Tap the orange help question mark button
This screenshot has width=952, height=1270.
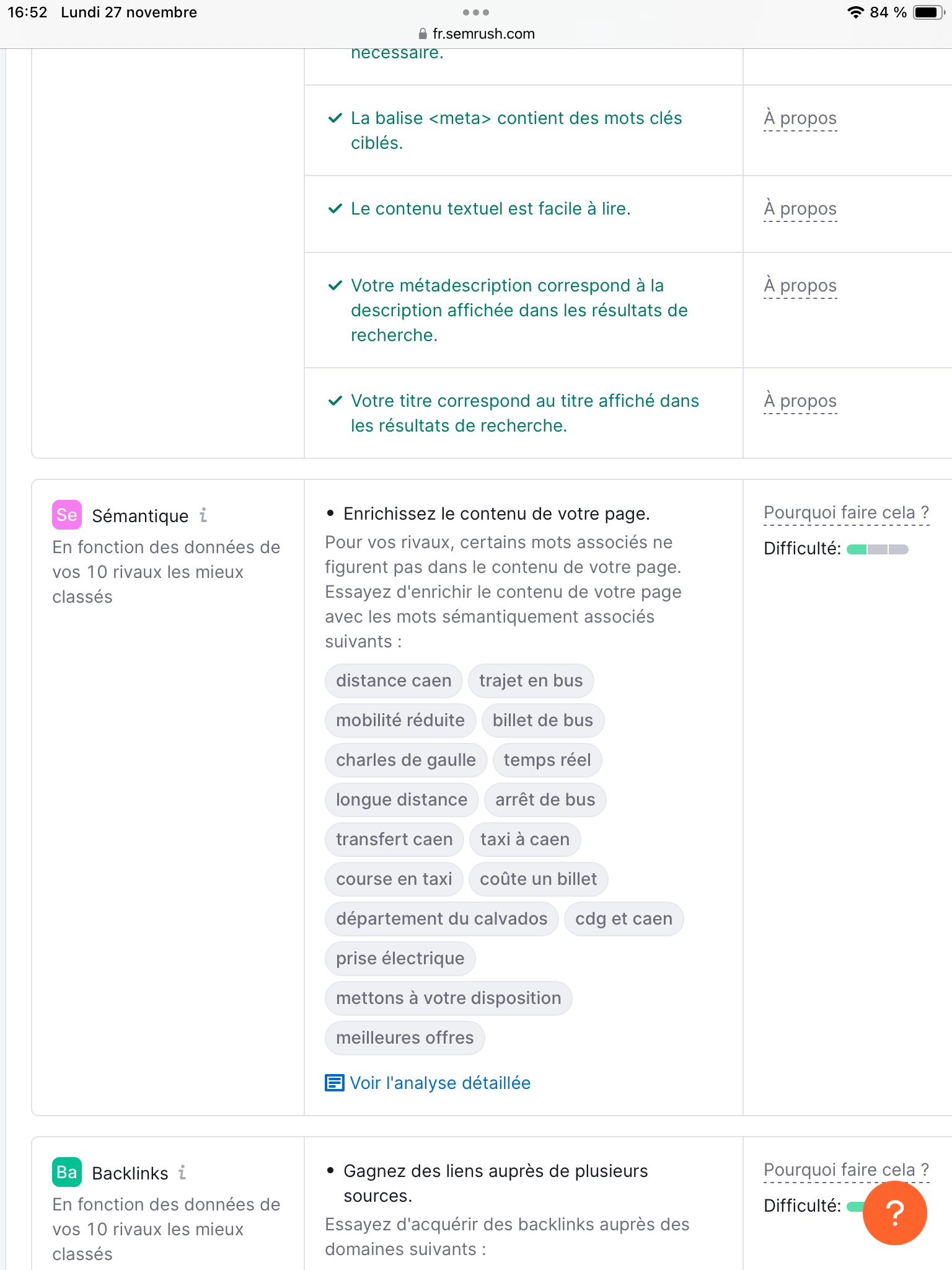coord(894,1213)
